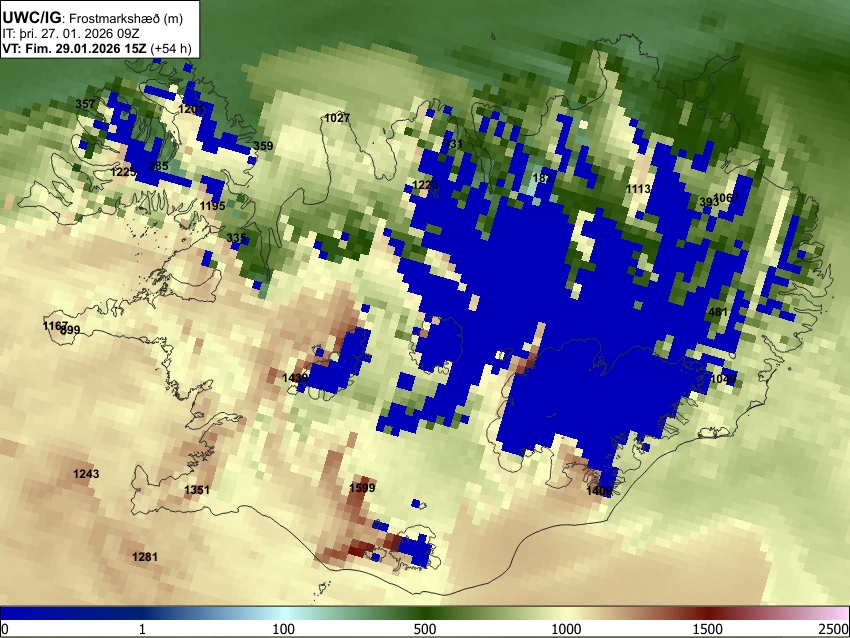Screen dimensions: 850x638
Task: Click the color scale label "1500"
Action: [708, 629]
